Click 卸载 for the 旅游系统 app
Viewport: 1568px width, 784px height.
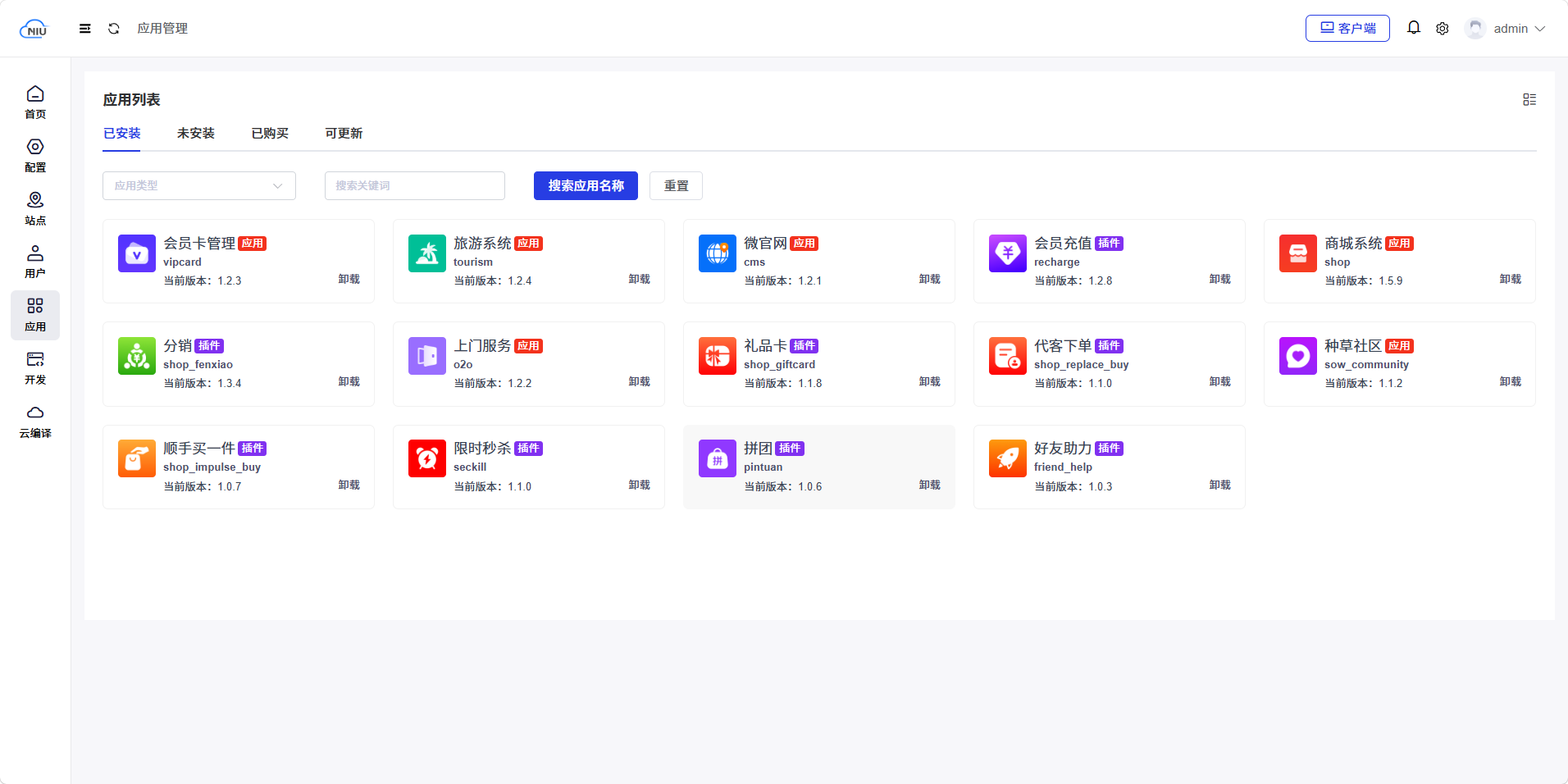point(639,280)
